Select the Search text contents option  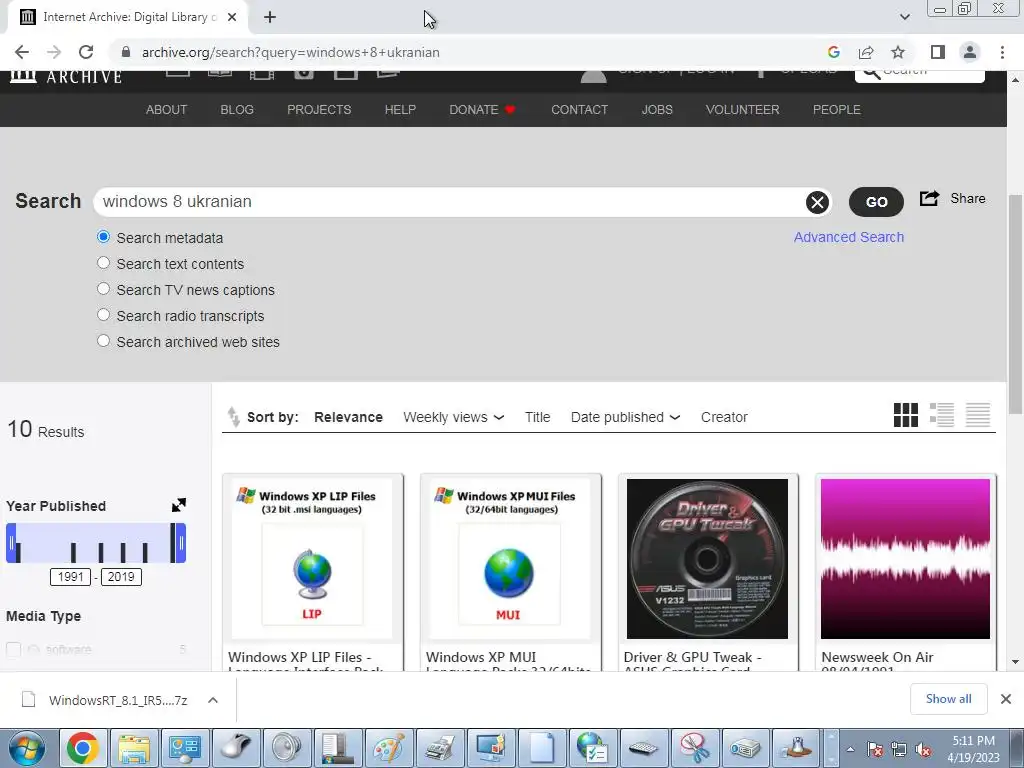(103, 263)
